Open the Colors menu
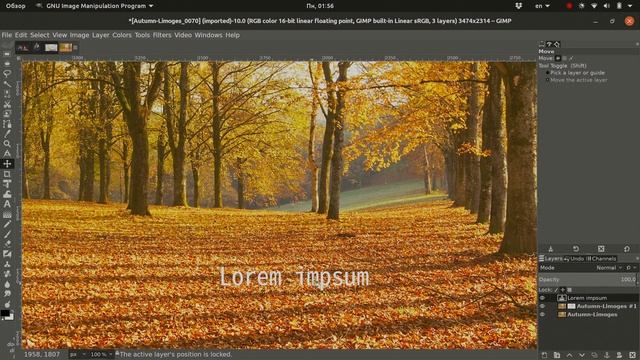 (122, 35)
